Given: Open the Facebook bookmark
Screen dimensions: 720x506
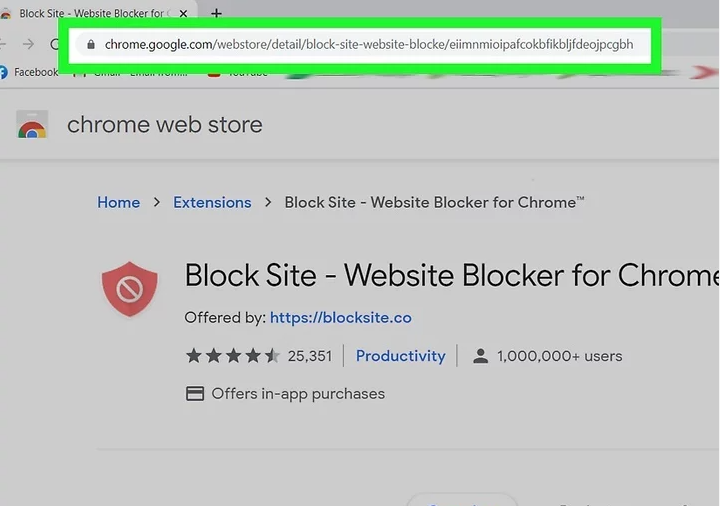Looking at the screenshot, I should 30,72.
